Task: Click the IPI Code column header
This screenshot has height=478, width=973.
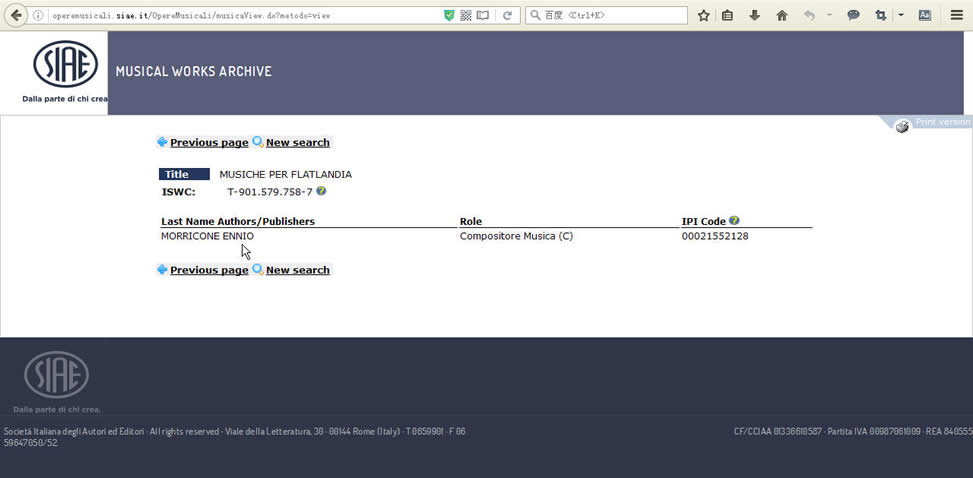Action: [704, 221]
